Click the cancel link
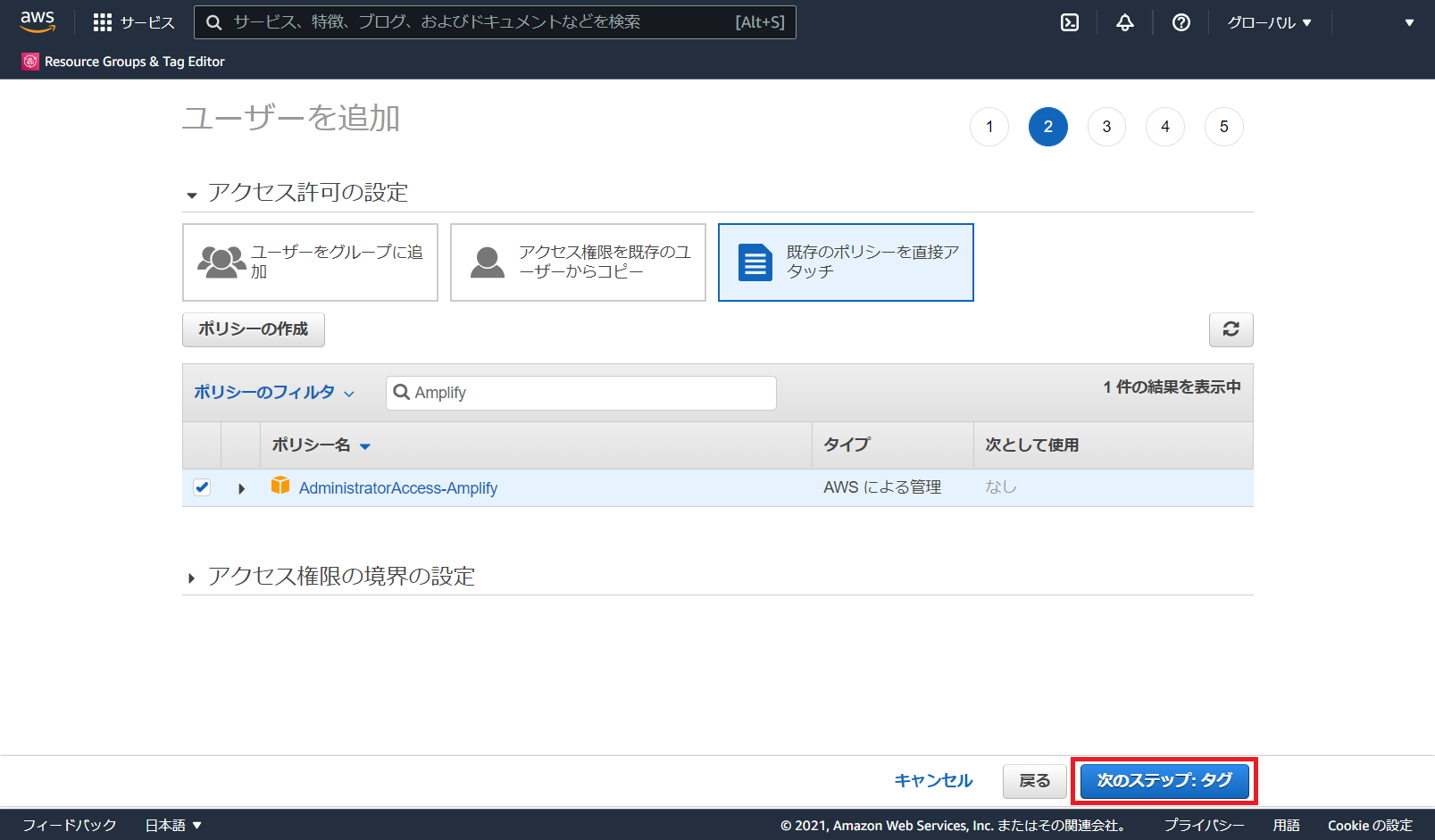Image resolution: width=1435 pixels, height=840 pixels. point(933,781)
